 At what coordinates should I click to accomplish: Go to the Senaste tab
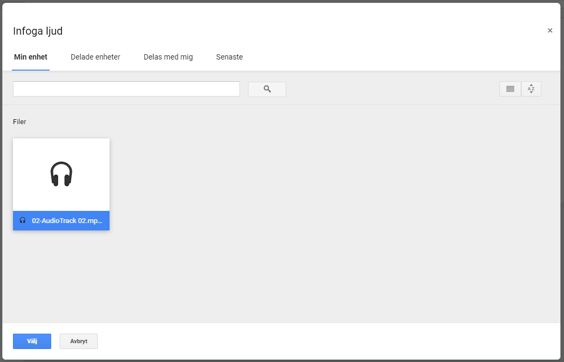click(x=229, y=57)
